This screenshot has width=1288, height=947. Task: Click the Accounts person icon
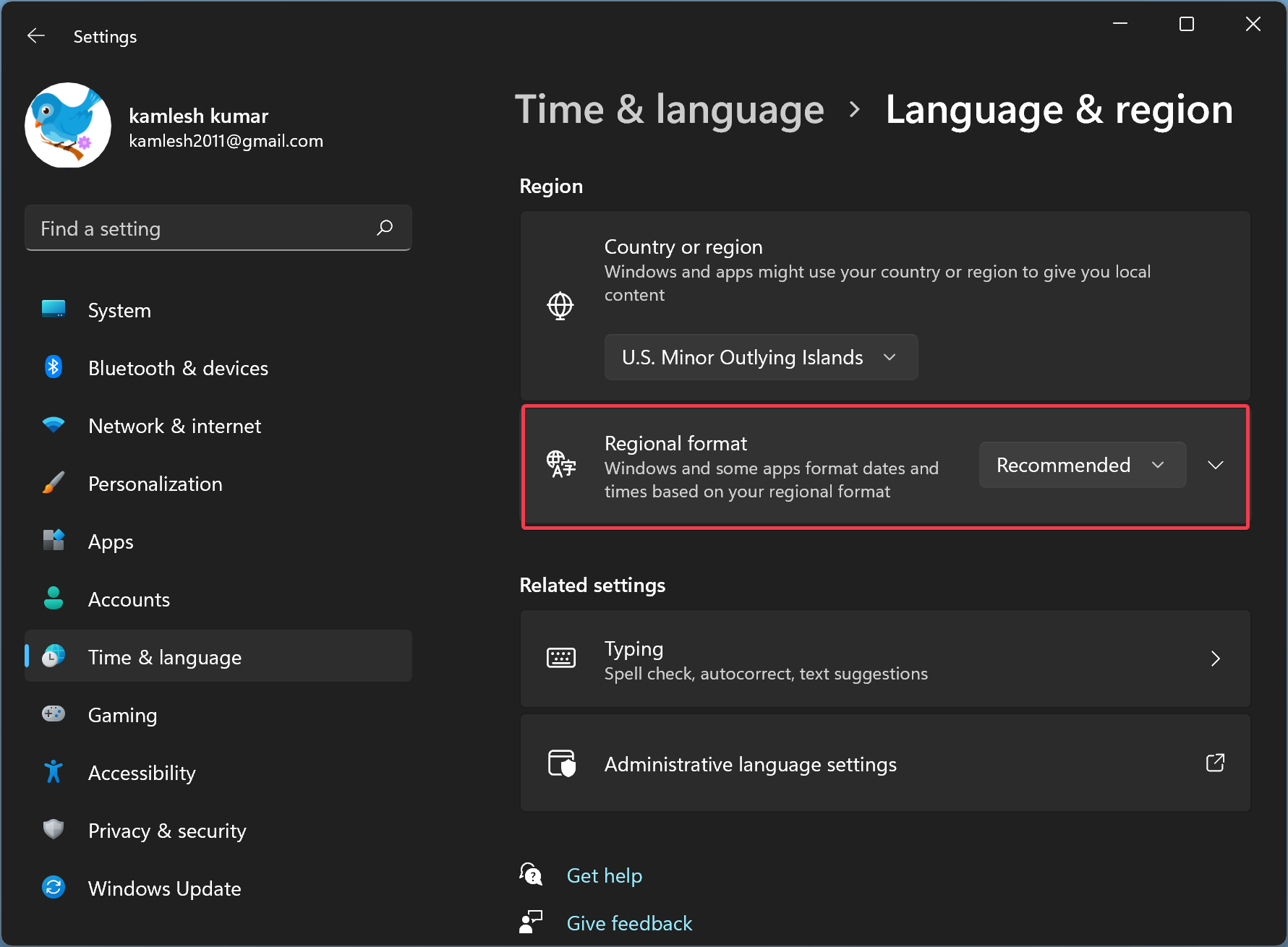54,599
